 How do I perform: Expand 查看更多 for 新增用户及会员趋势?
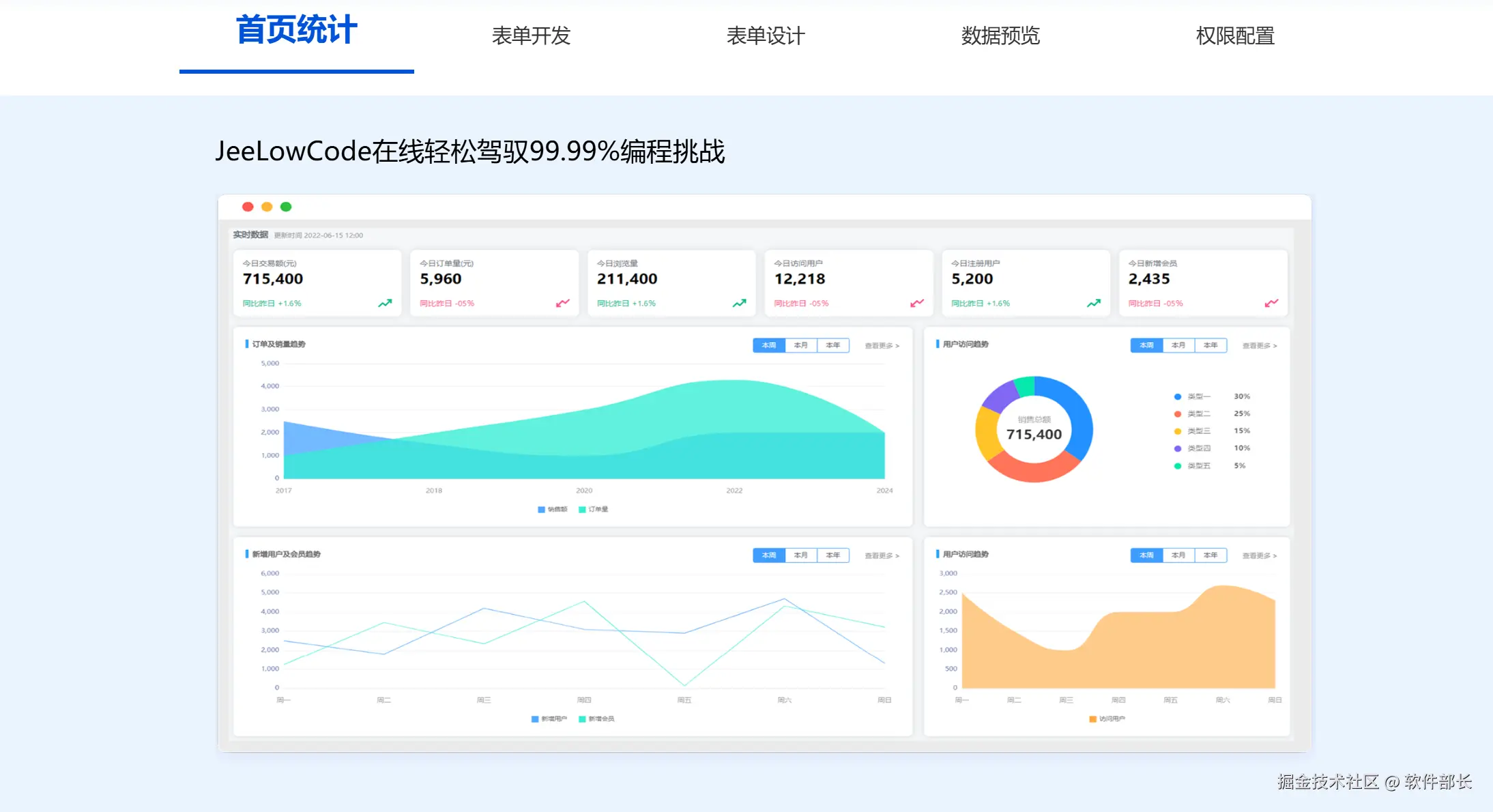click(x=882, y=556)
